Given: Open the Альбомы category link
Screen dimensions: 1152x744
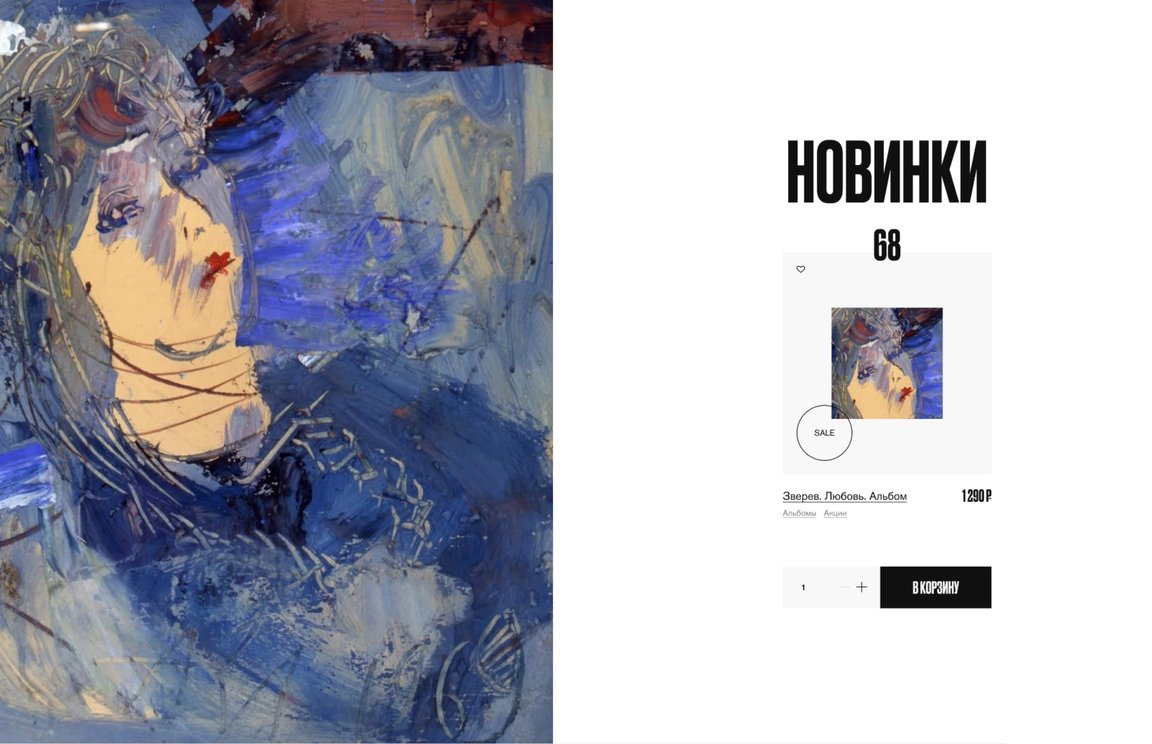Looking at the screenshot, I should point(799,513).
